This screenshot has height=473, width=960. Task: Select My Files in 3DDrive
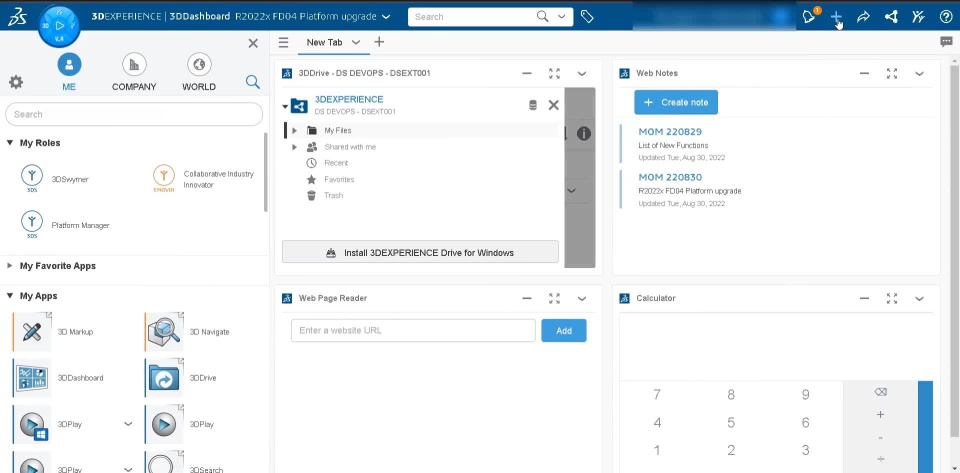point(338,130)
